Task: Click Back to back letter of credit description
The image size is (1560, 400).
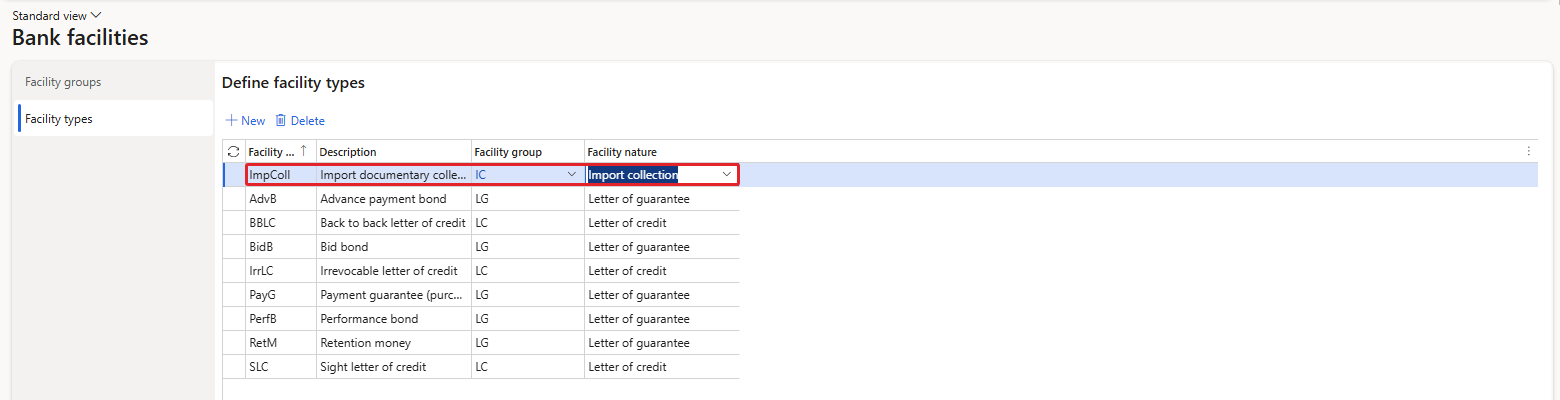Action: coord(394,223)
